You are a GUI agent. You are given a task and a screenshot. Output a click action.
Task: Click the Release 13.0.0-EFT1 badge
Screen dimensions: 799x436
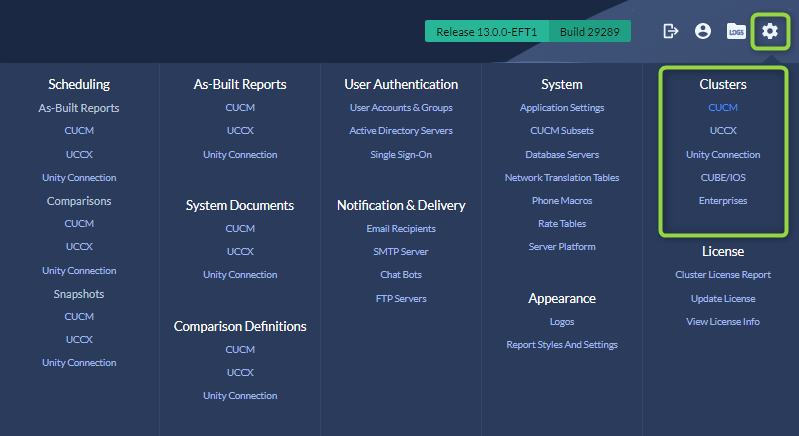tap(487, 31)
